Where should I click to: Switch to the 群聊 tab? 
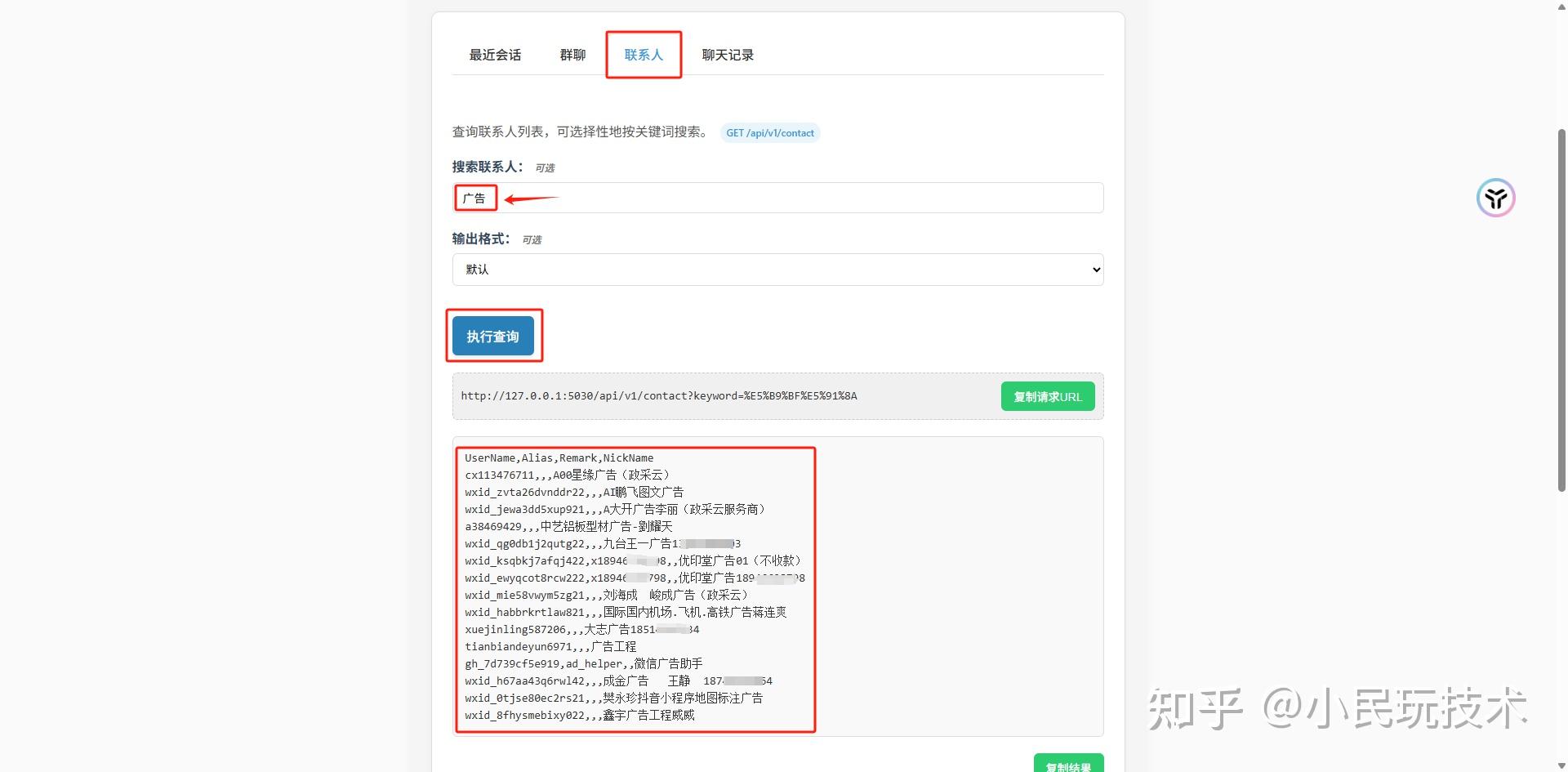(x=572, y=54)
